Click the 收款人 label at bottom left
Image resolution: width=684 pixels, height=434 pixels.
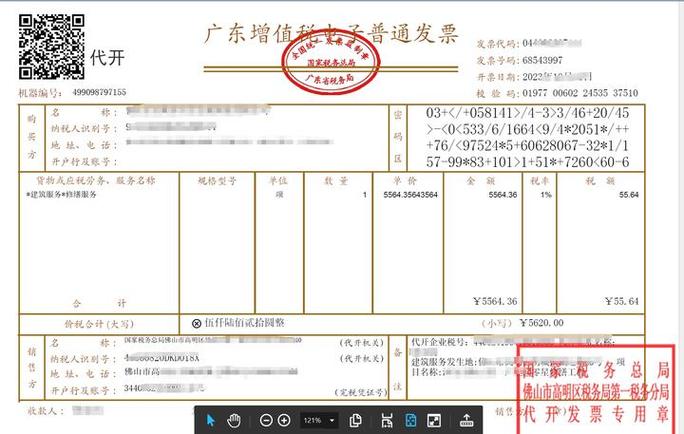(x=46, y=411)
